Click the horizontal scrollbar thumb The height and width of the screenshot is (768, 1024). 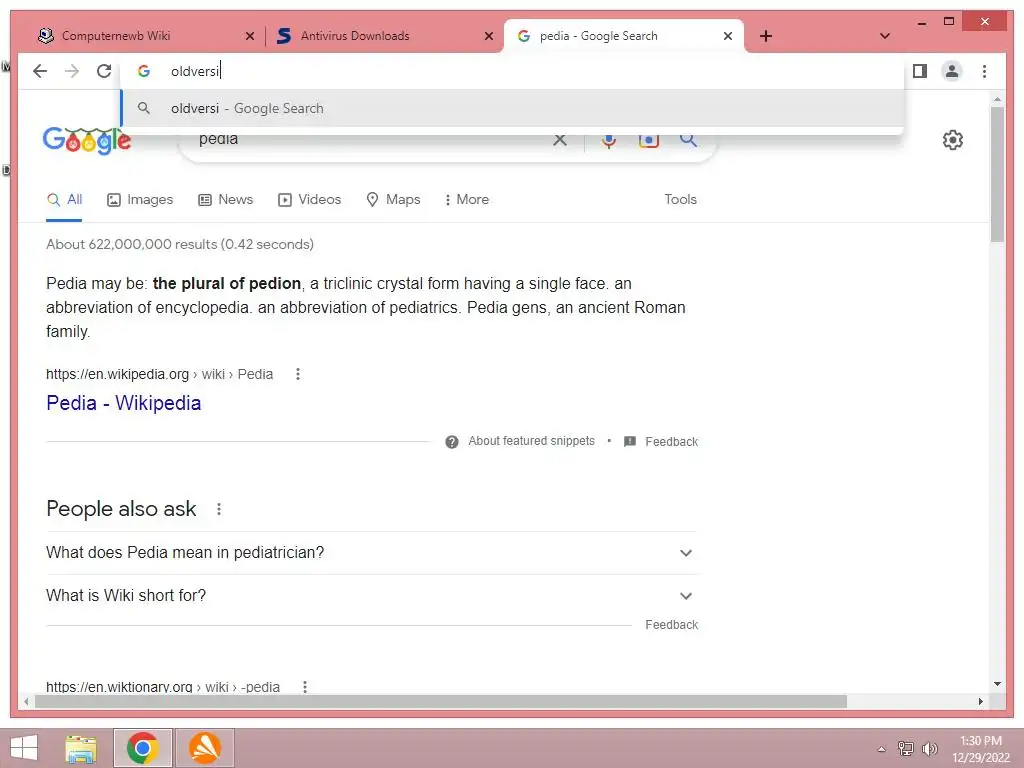pos(441,702)
